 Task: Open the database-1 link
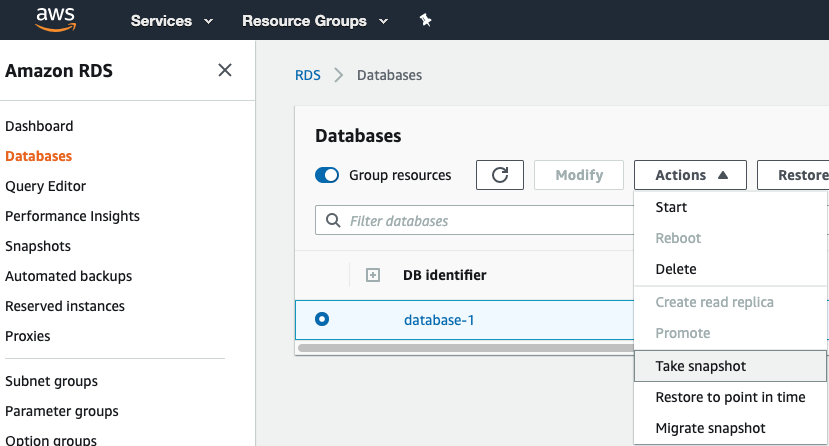439,320
